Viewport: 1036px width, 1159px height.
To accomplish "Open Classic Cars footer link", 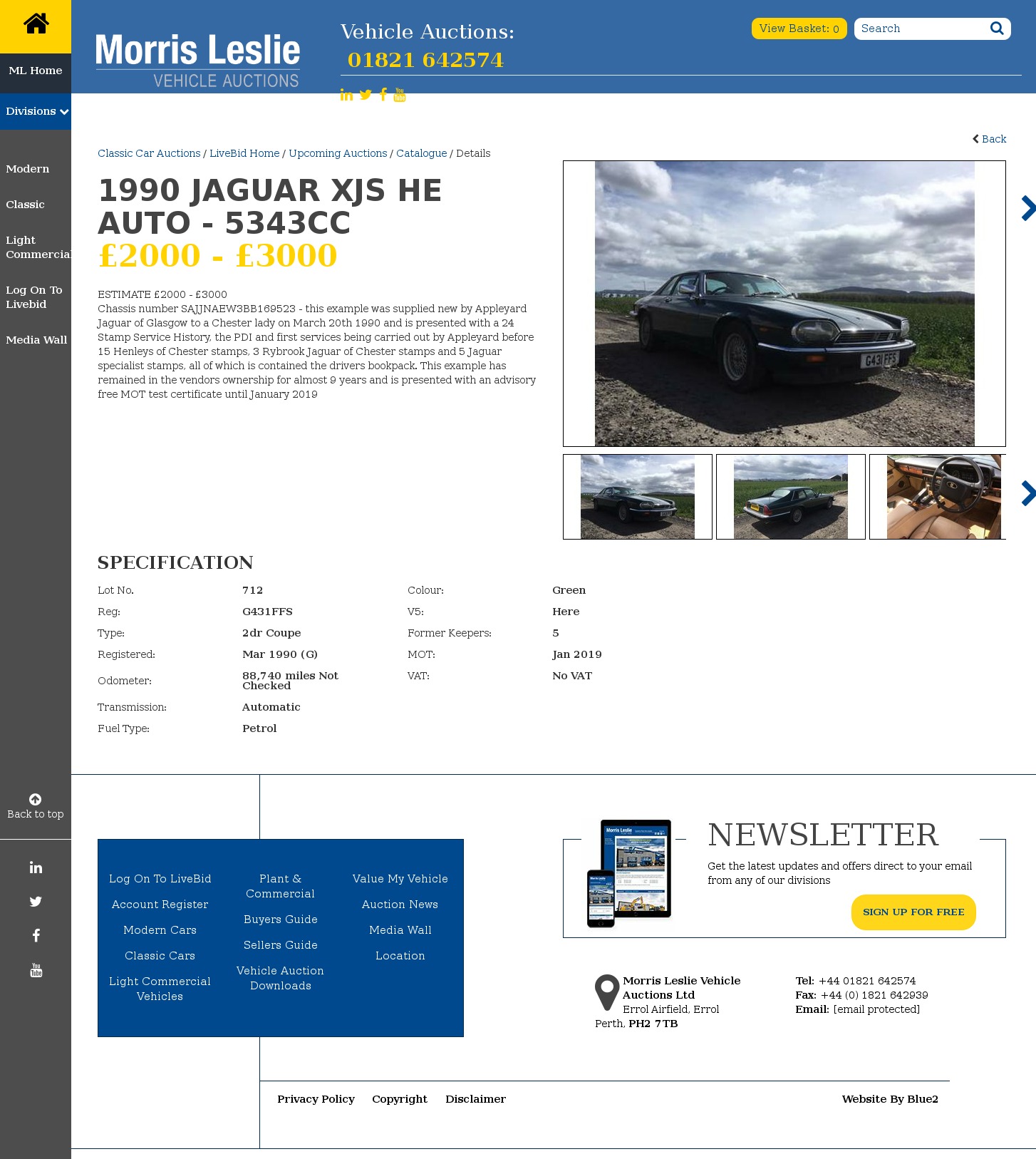I will click(160, 956).
